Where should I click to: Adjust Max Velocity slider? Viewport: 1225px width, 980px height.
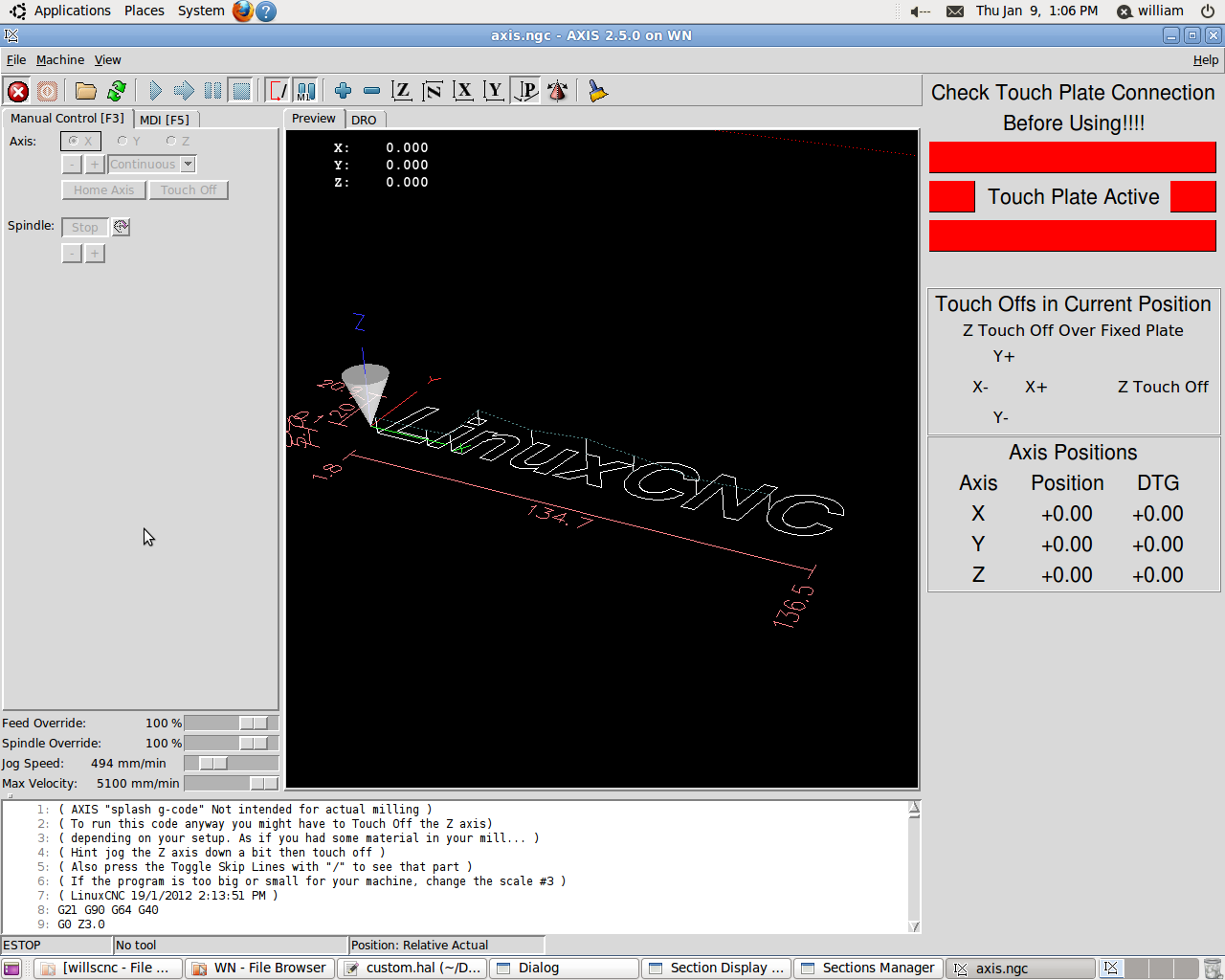[x=231, y=784]
